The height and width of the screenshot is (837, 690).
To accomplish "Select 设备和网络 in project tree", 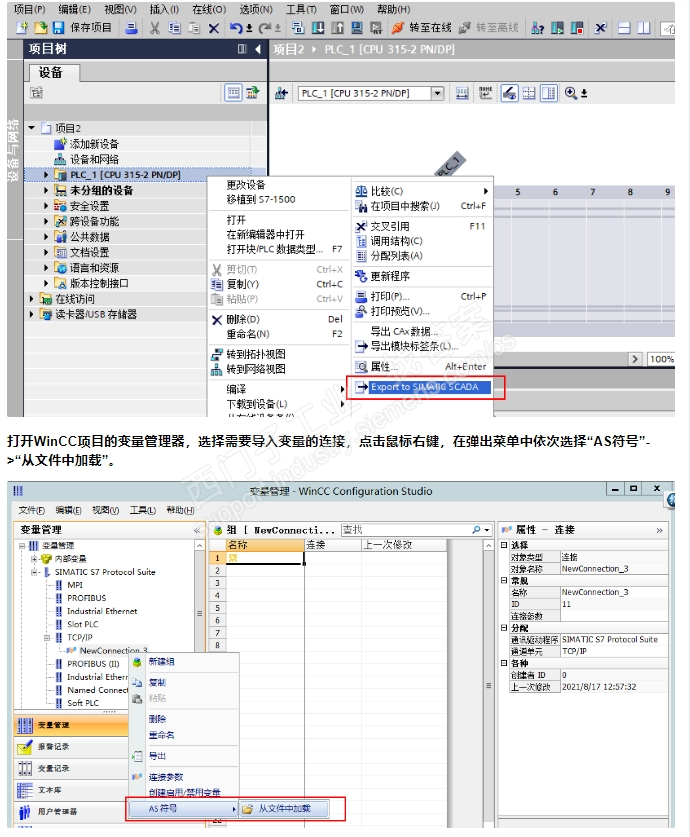I will [x=94, y=160].
